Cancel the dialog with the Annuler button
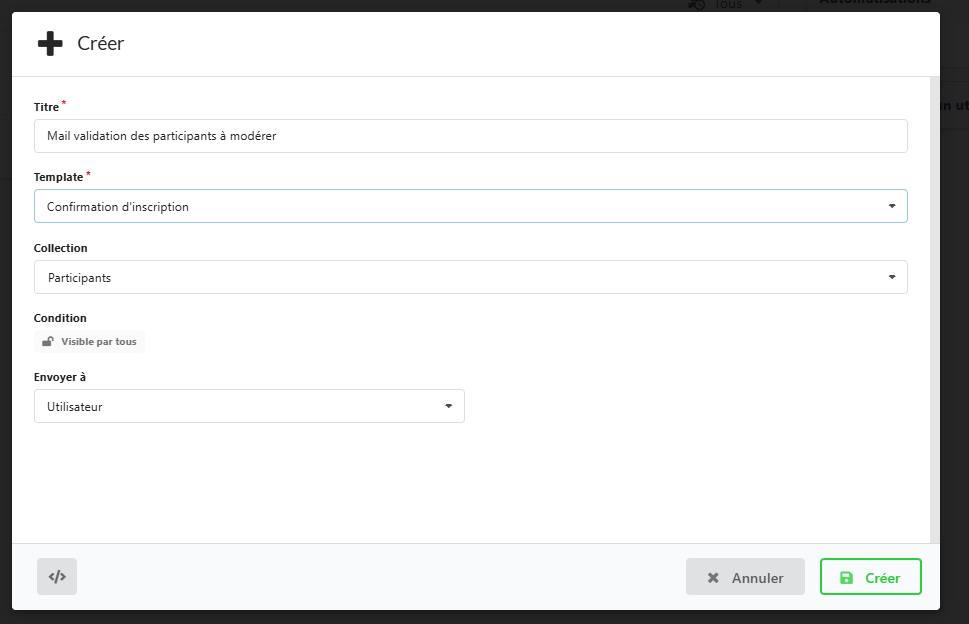Image resolution: width=969 pixels, height=624 pixels. point(745,578)
